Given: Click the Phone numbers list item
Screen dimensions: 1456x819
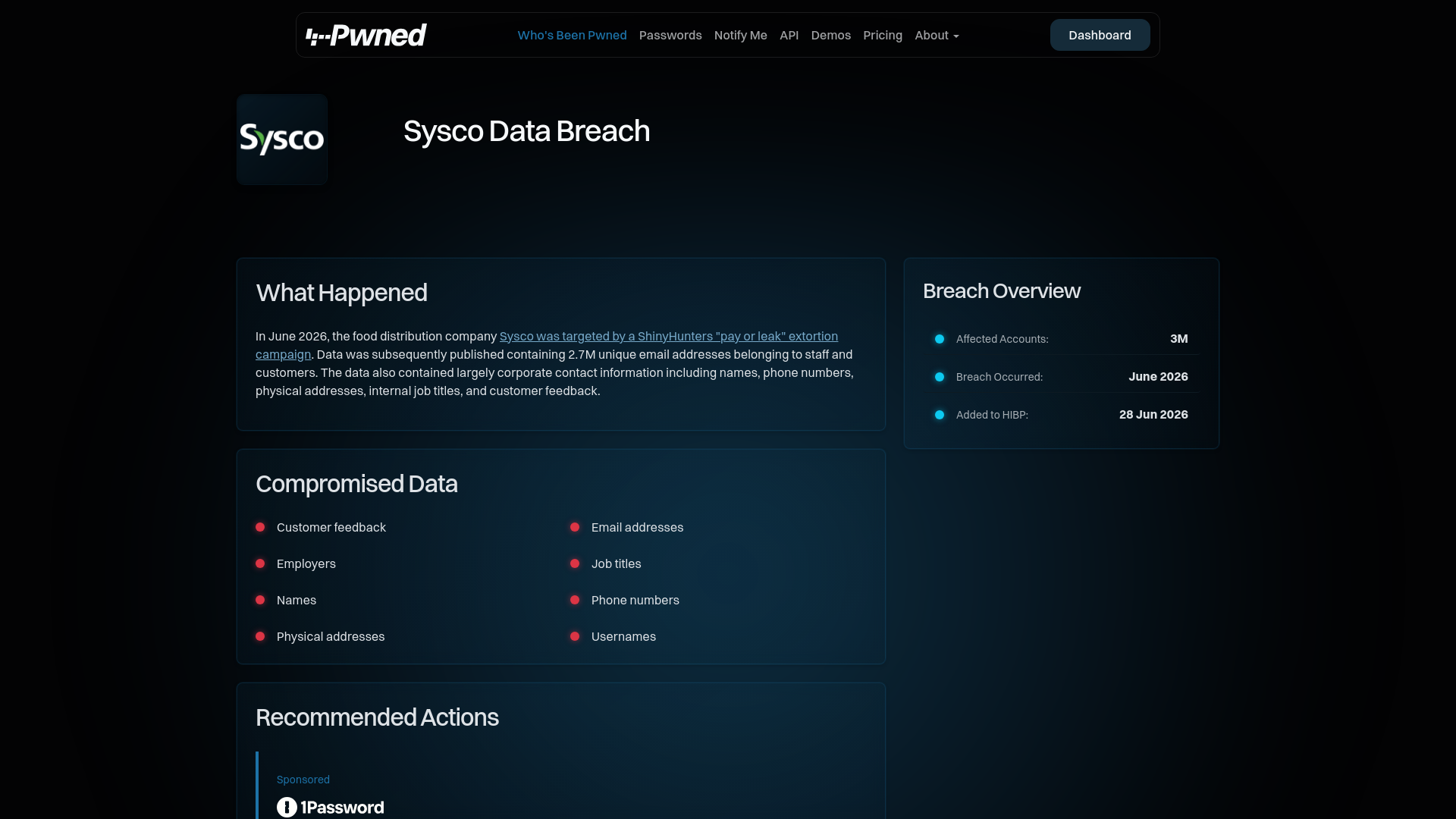Looking at the screenshot, I should point(635,600).
